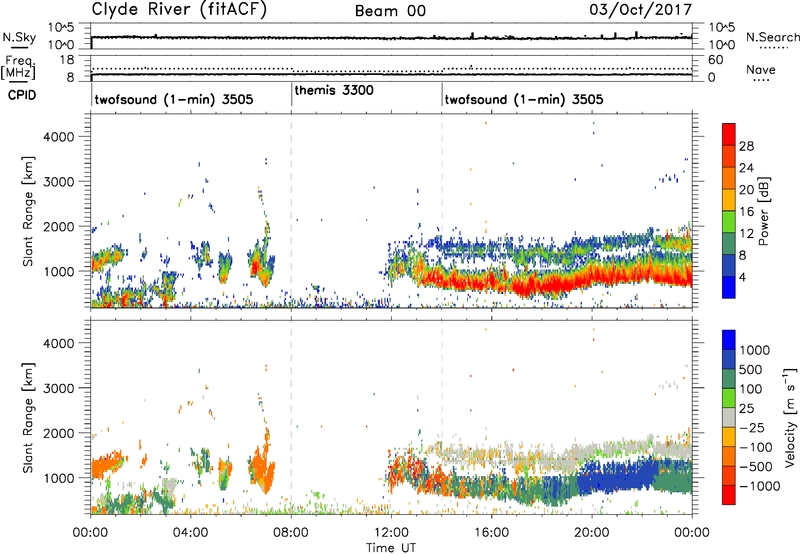Click the 'Power [dB]' colorbar title
Viewport: 800px width, 554px height.
pos(764,211)
